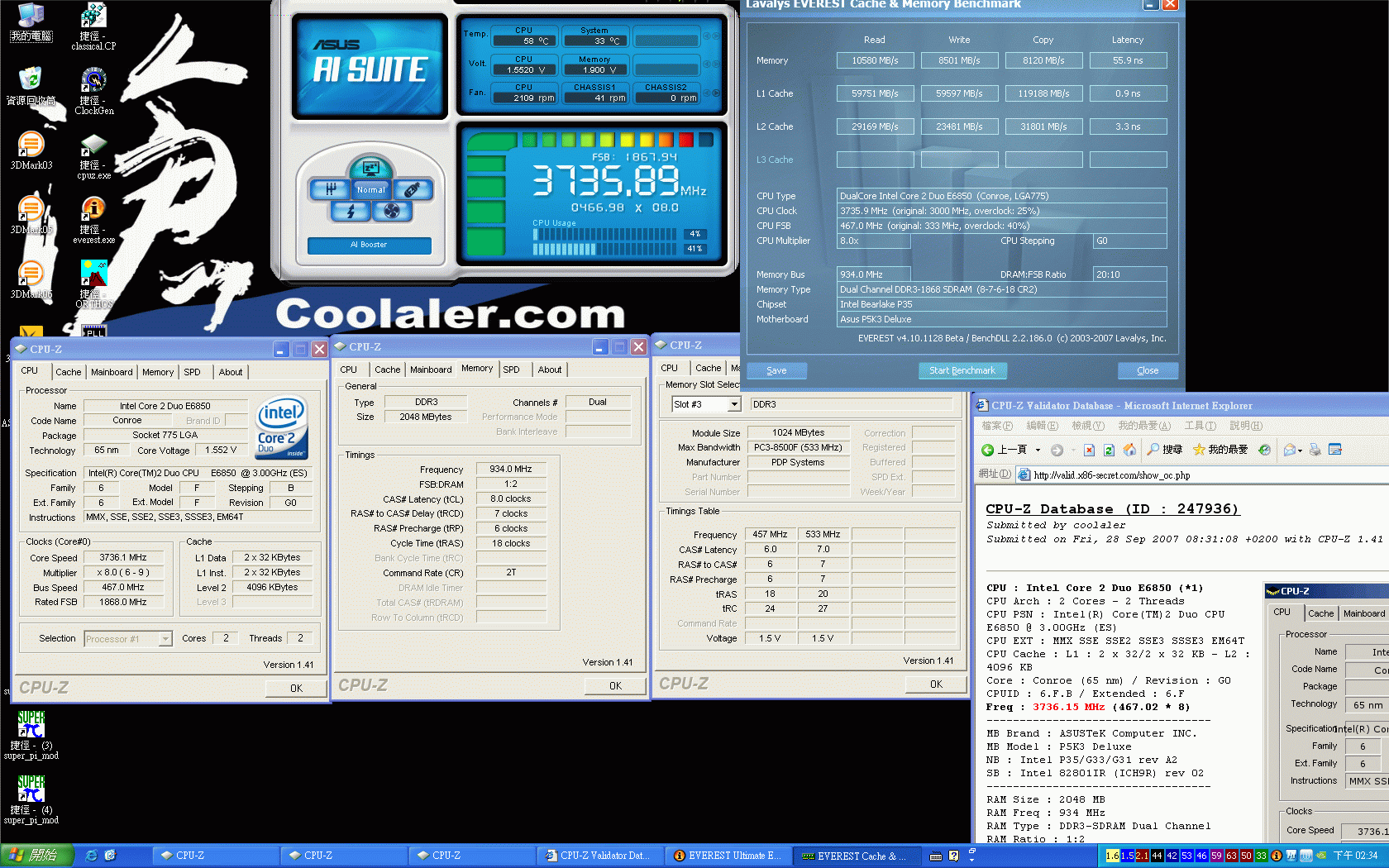Switch to SPD tab in first CPU-Z
Viewport: 1389px width, 868px height.
[x=193, y=372]
